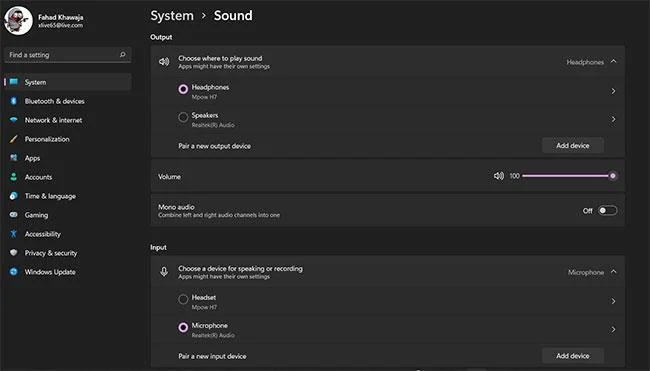Viewport: 650px width, 371px height.
Task: Open the Bluetooth & devices section
Action: pyautogui.click(x=68, y=101)
